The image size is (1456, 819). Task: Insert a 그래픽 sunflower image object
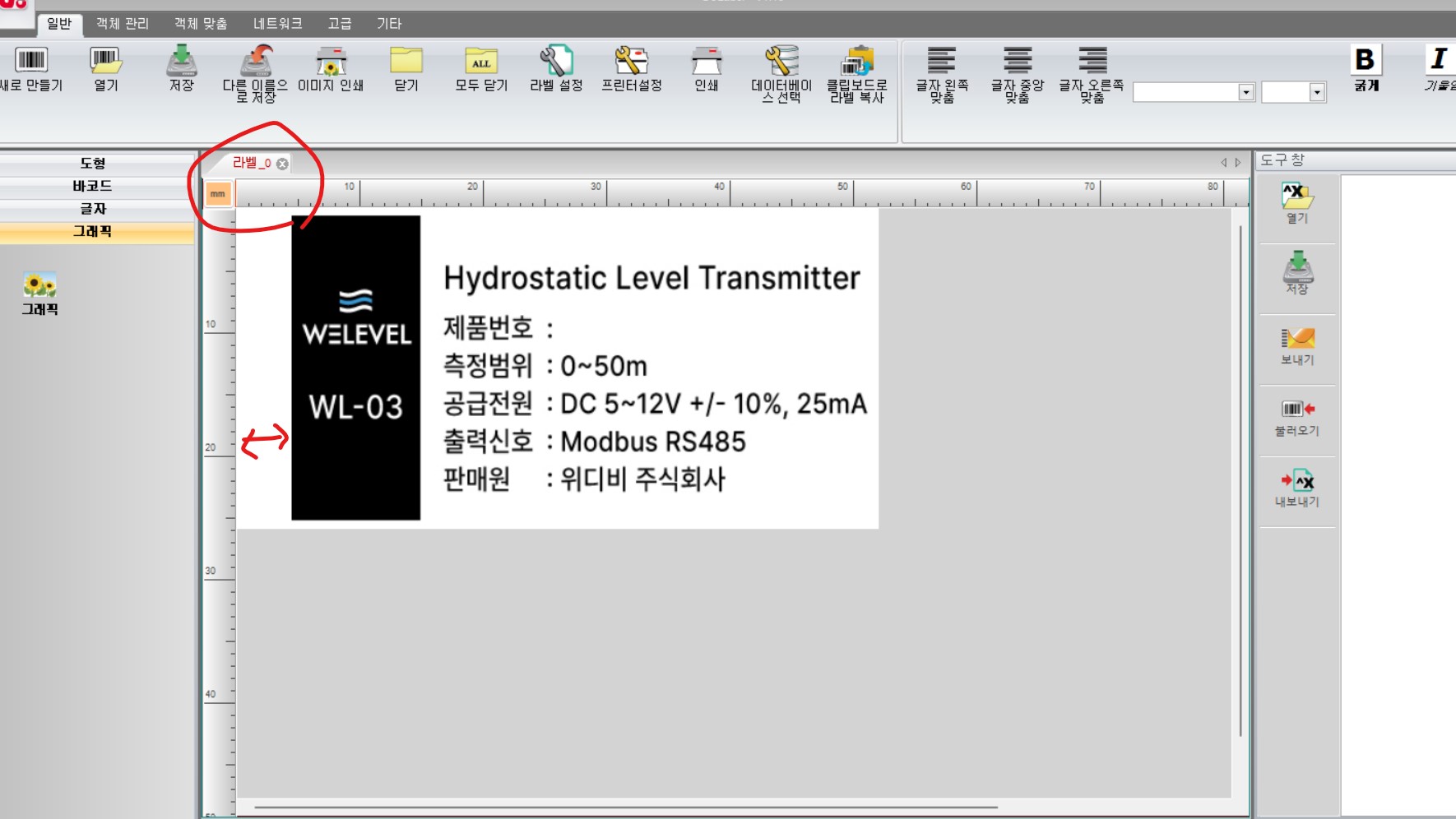coord(39,286)
